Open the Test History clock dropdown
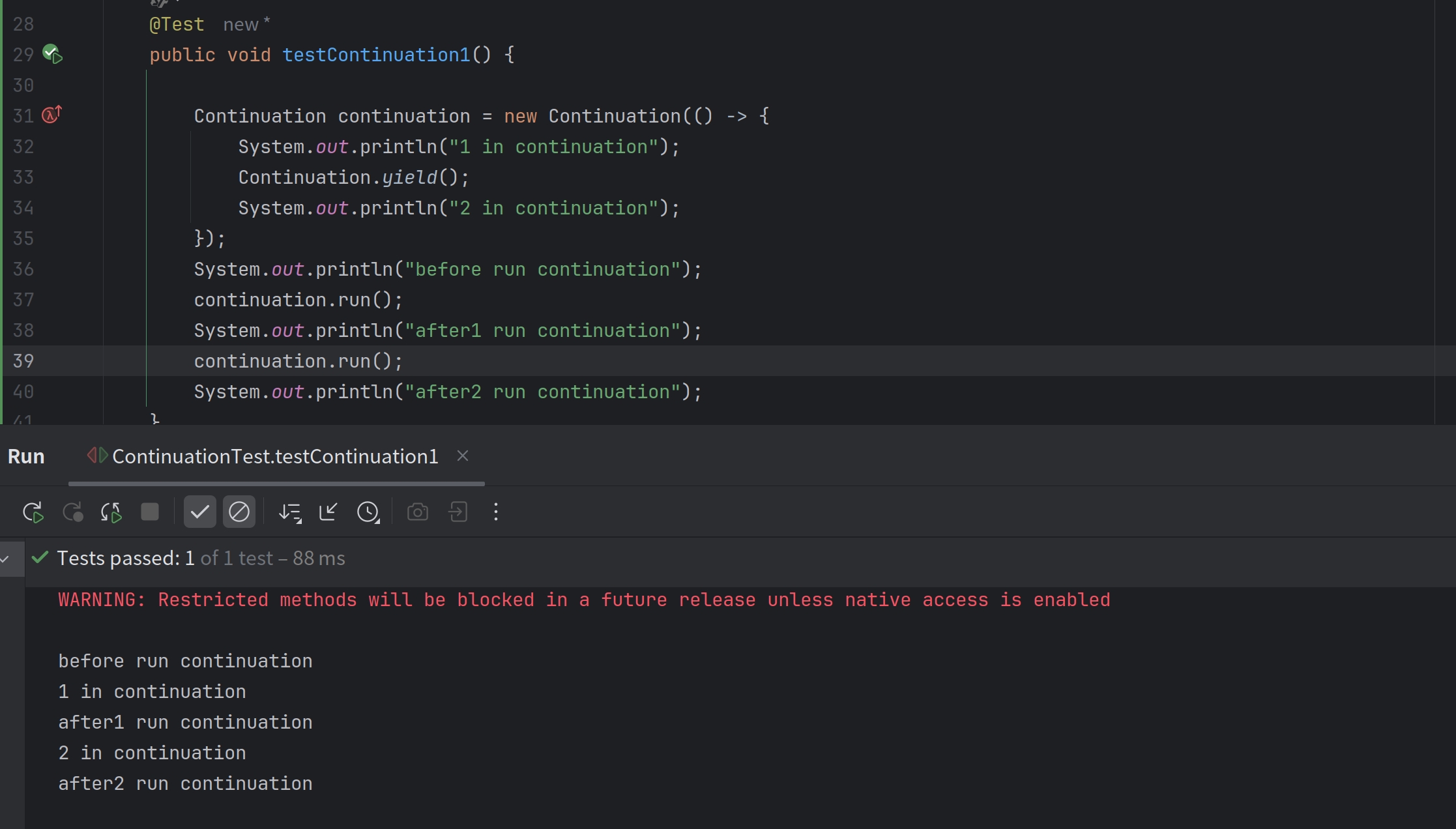The width and height of the screenshot is (1456, 829). tap(368, 512)
